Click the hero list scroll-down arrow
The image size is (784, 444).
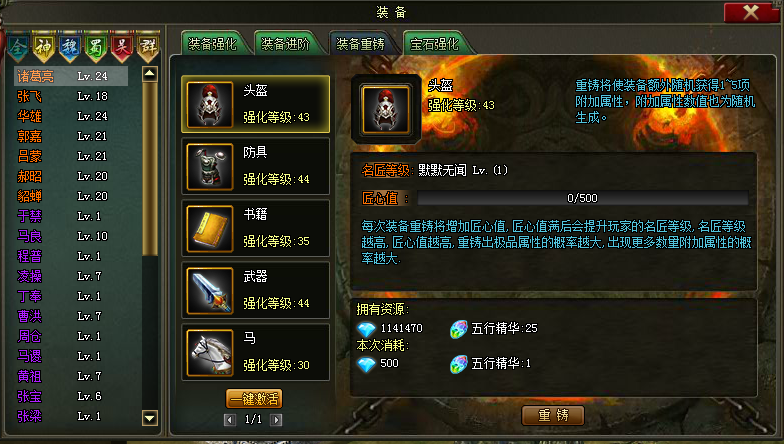pos(150,418)
